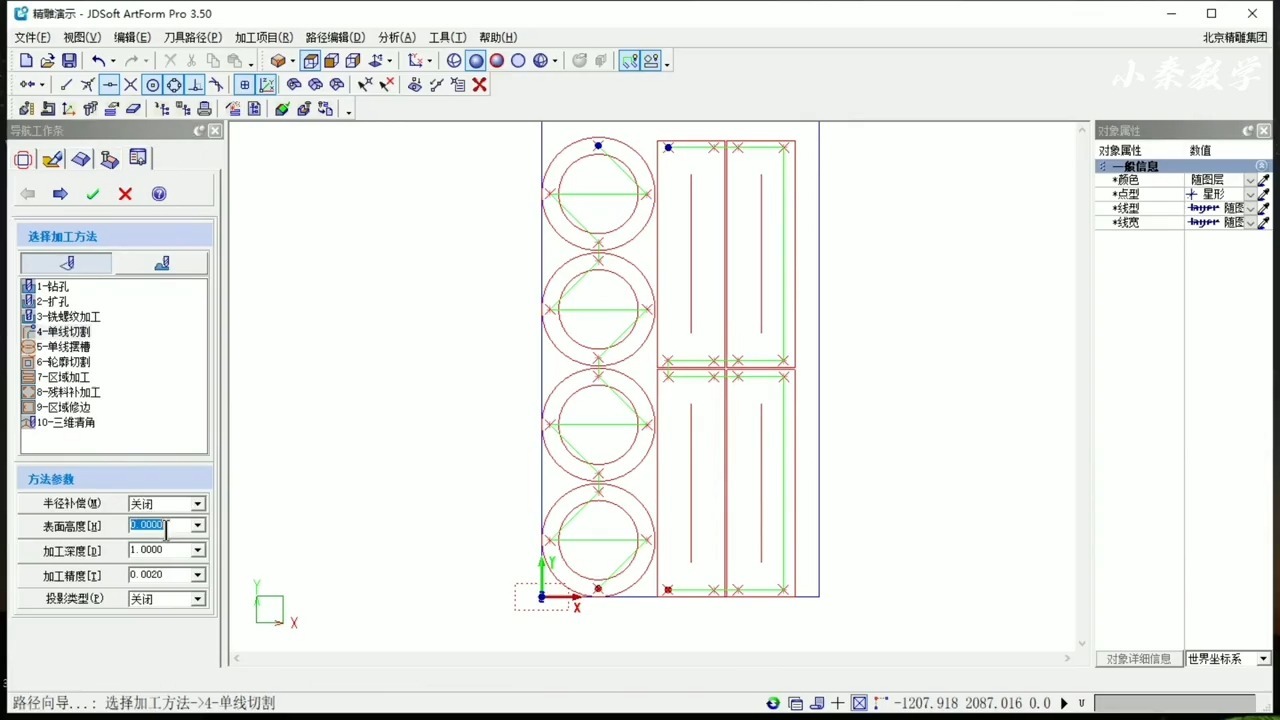Switch to the 2D machining methods tab
The width and height of the screenshot is (1280, 720).
(67, 263)
